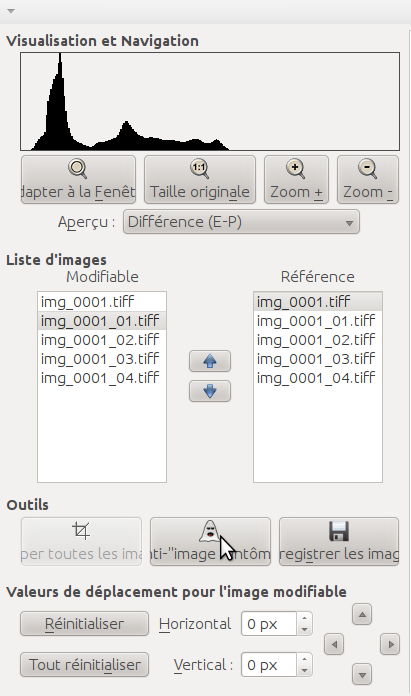Move selected image up with blue arrow

(x=210, y=361)
